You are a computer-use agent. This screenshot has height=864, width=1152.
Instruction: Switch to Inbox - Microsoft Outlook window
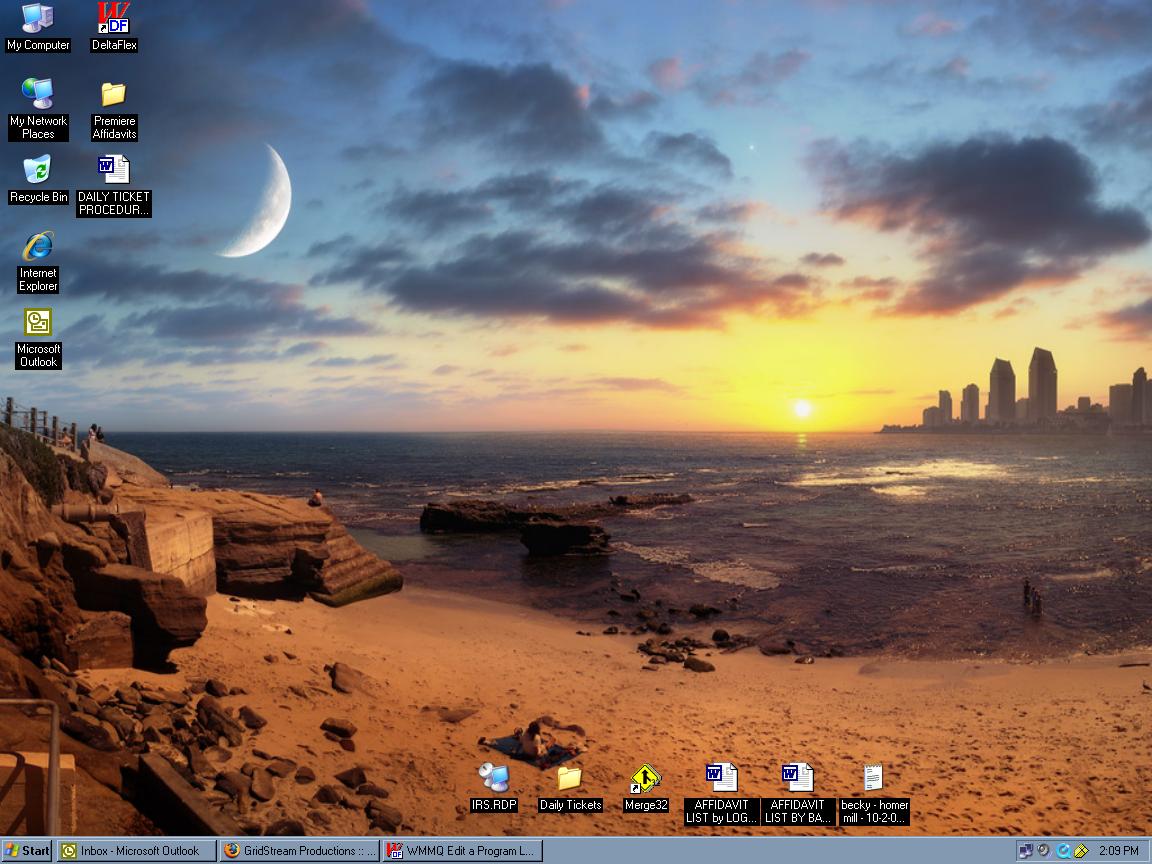pyautogui.click(x=137, y=851)
